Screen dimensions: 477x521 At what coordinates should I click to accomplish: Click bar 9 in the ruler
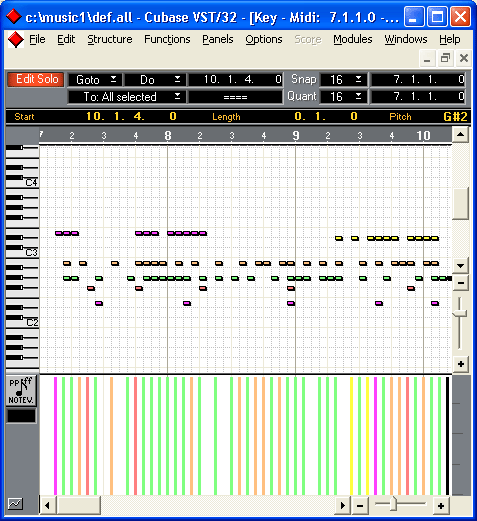point(296,136)
